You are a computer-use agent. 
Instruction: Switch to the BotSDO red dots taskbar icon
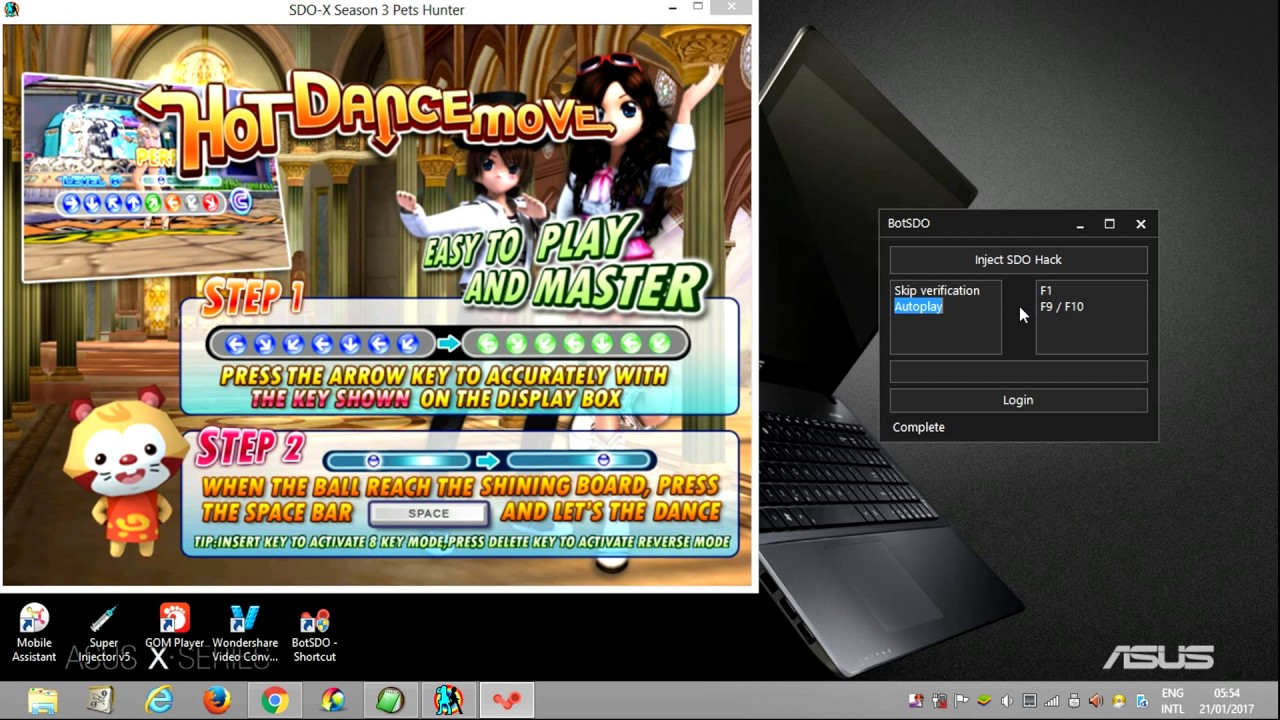(x=507, y=701)
